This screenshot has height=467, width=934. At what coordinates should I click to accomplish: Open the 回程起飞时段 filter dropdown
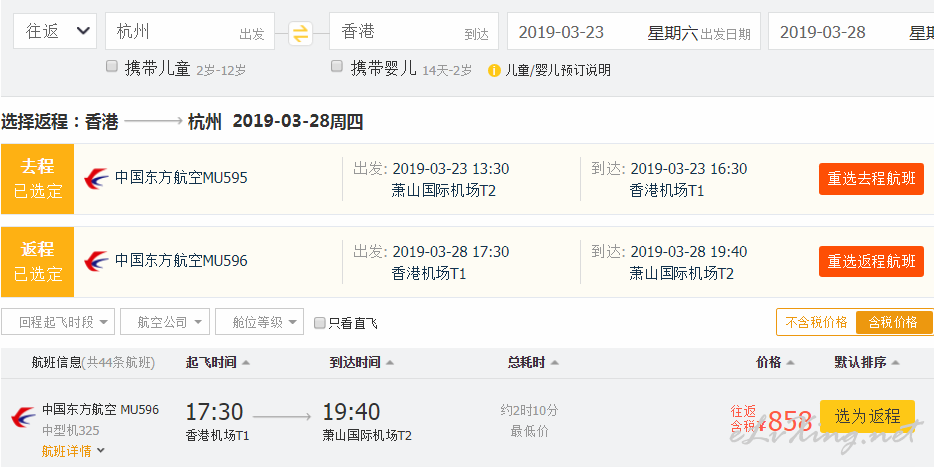pyautogui.click(x=58, y=322)
